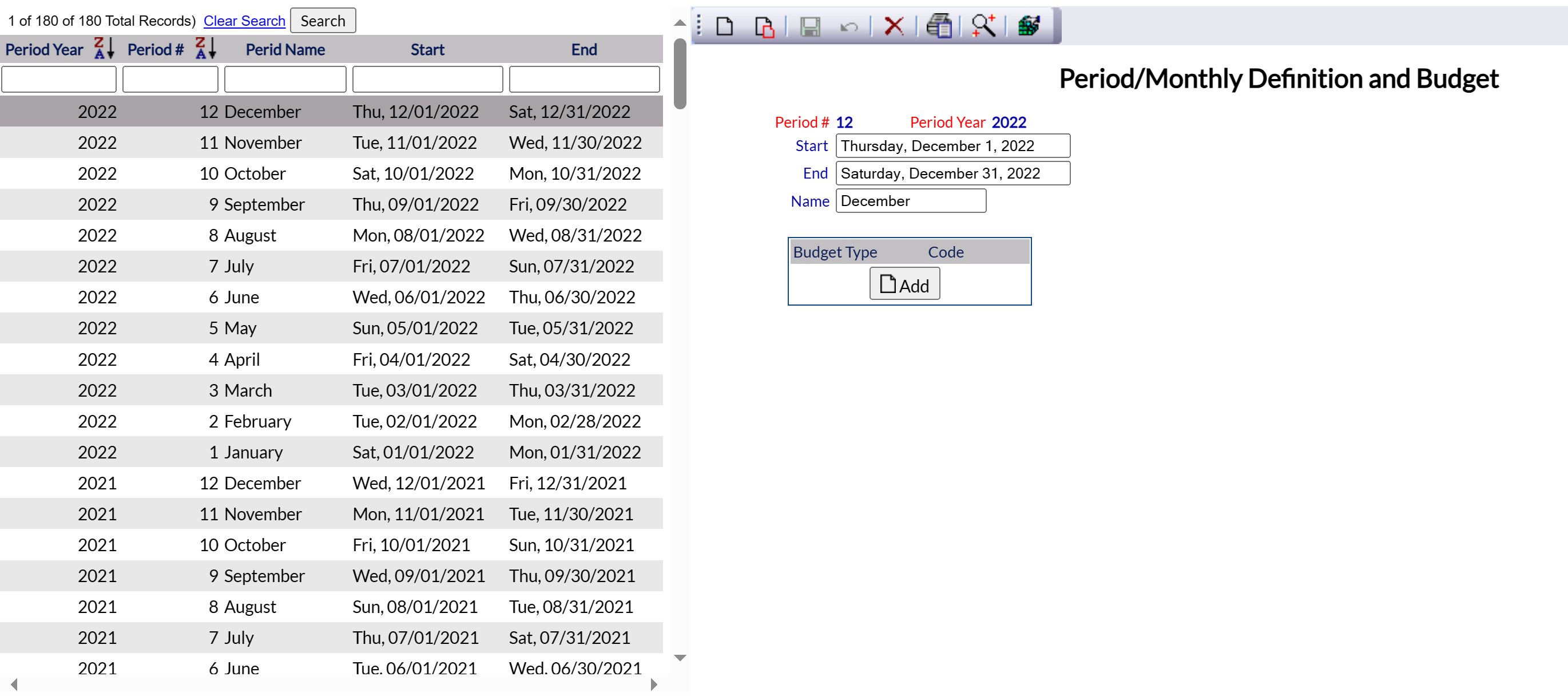
Task: Toggle Period Year sort order icon
Action: click(104, 48)
